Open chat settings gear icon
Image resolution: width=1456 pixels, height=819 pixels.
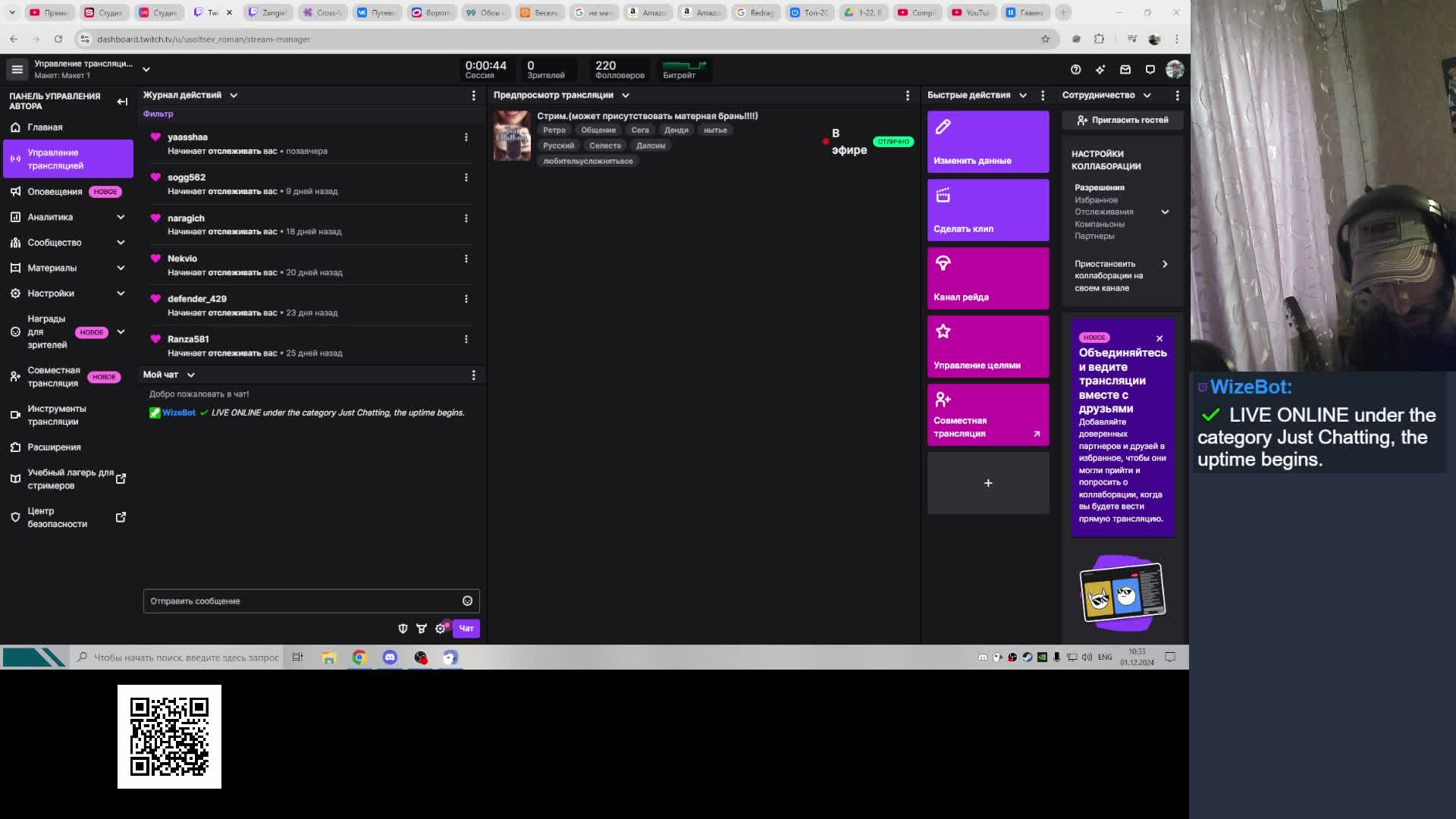[440, 629]
